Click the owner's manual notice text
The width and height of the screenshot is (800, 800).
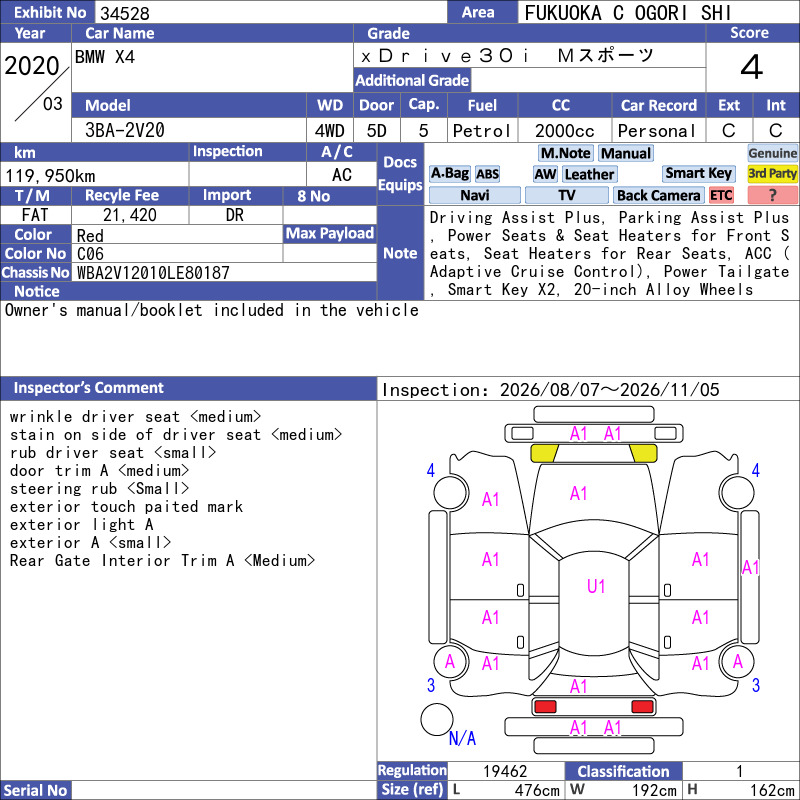tap(212, 310)
